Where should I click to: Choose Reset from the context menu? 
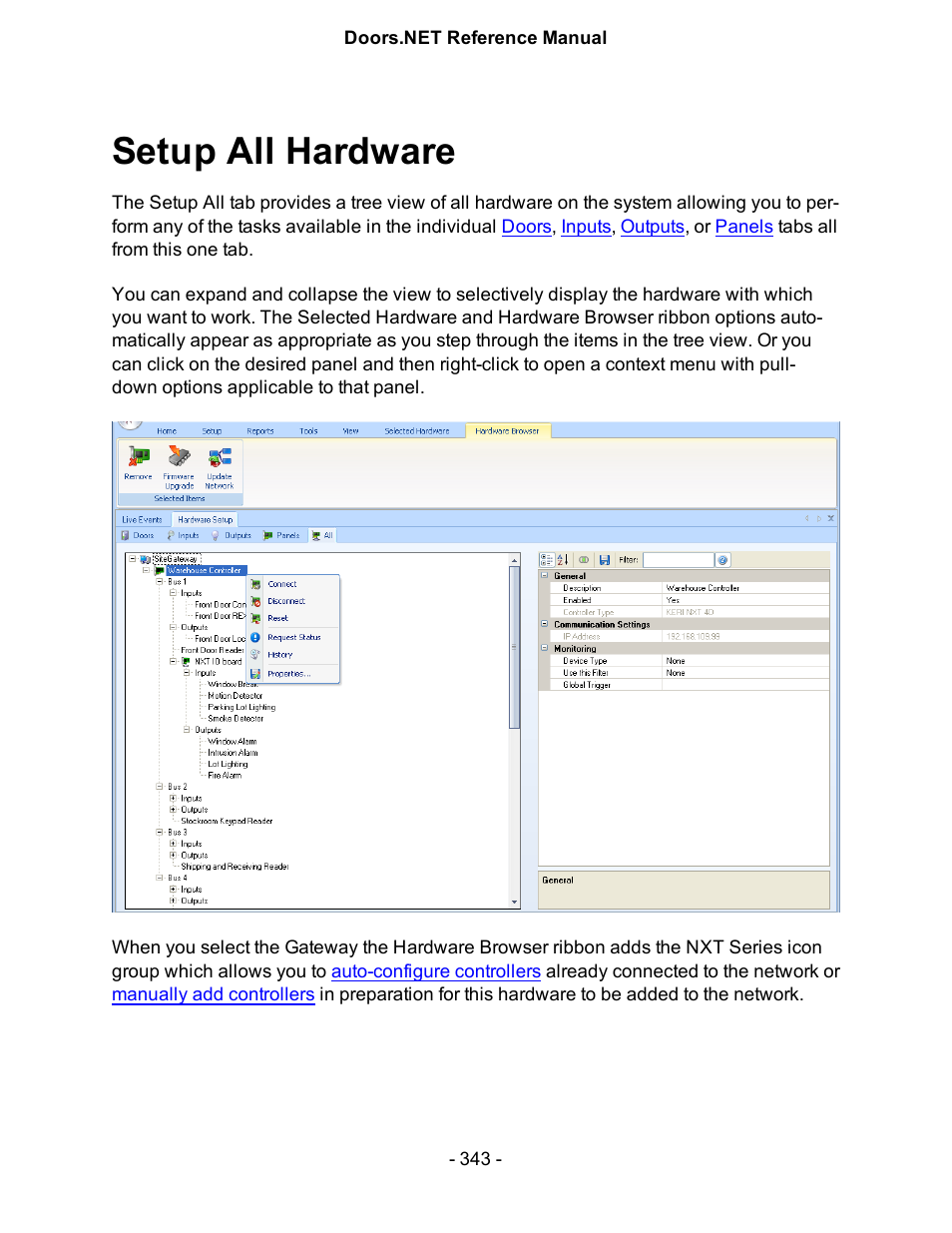(x=293, y=618)
